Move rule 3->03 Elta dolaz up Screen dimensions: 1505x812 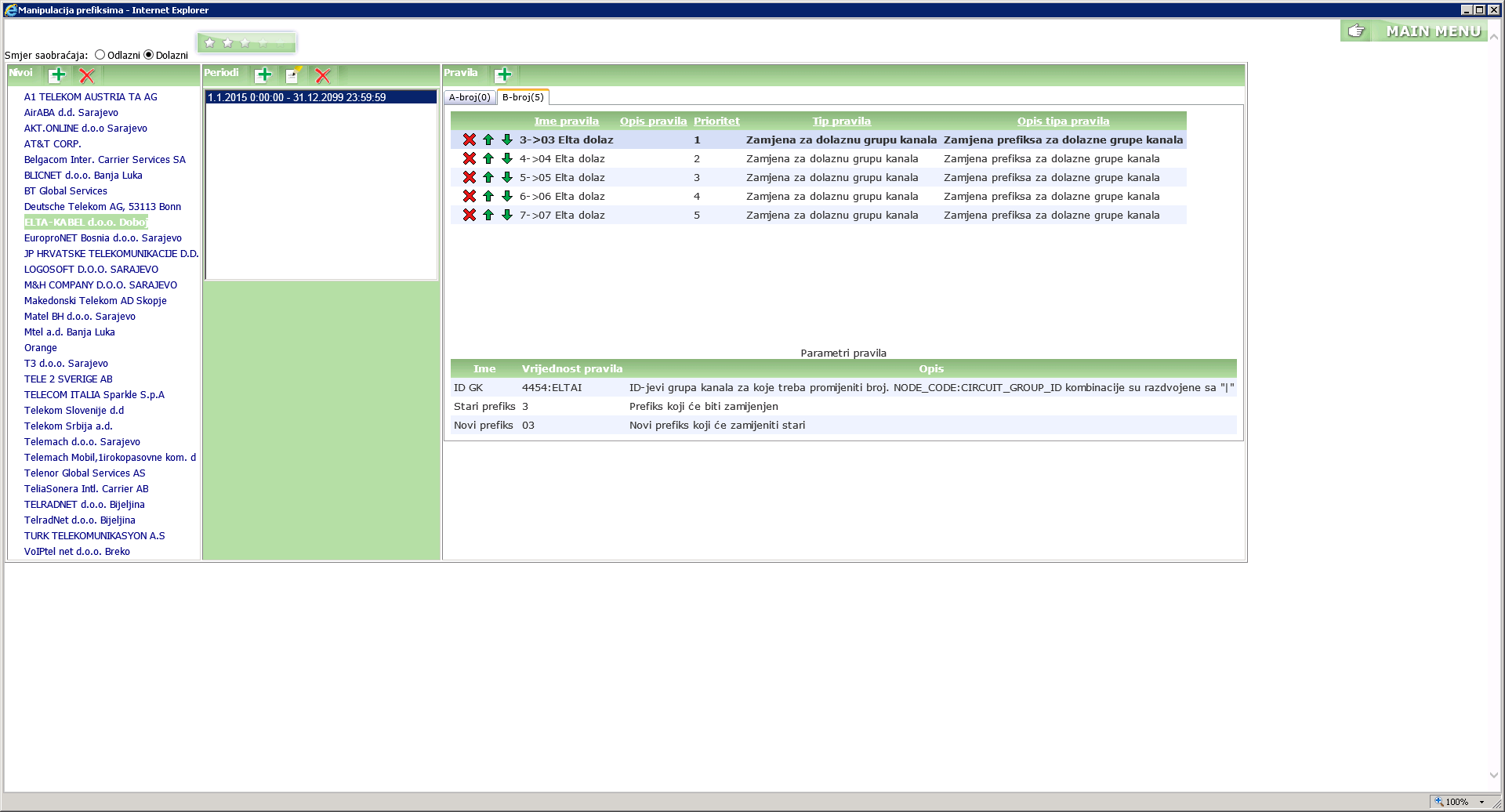click(x=488, y=140)
